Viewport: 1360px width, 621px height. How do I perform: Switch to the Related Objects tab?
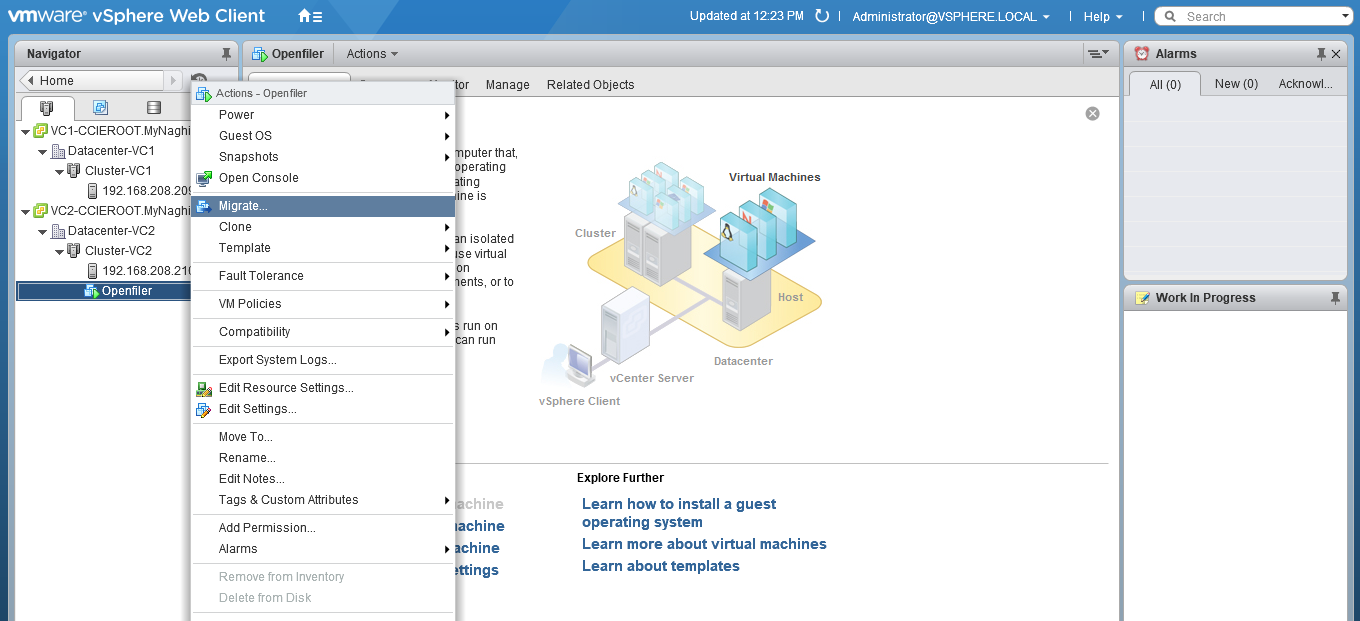[x=590, y=85]
